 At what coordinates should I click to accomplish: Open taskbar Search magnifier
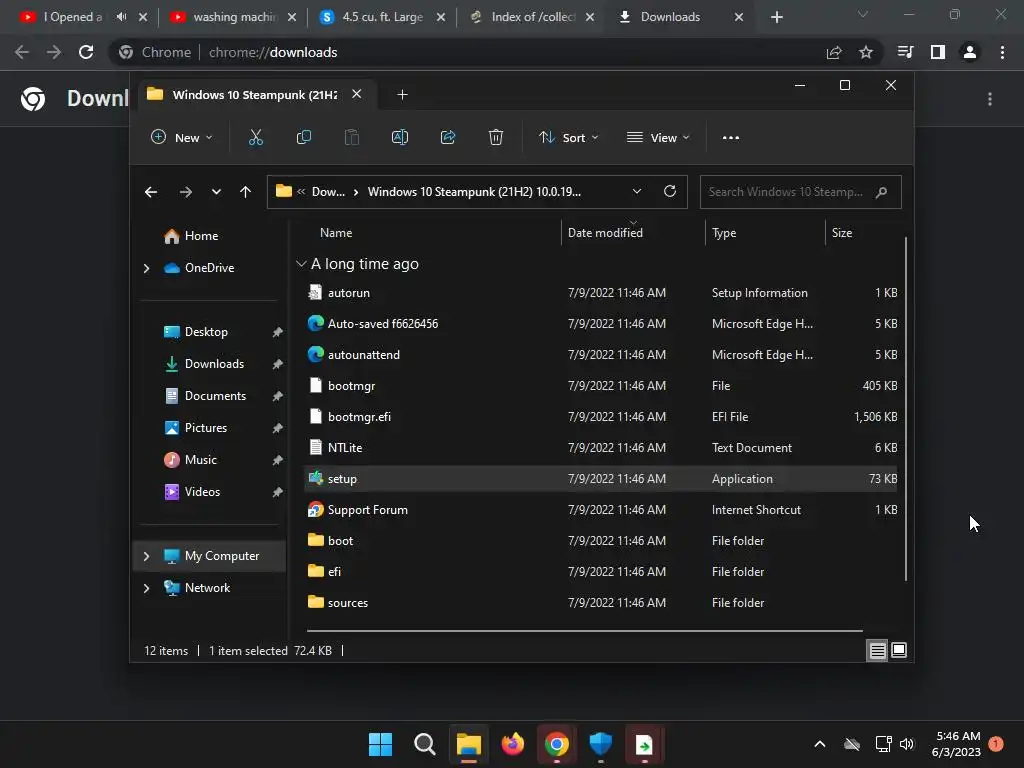click(x=424, y=744)
